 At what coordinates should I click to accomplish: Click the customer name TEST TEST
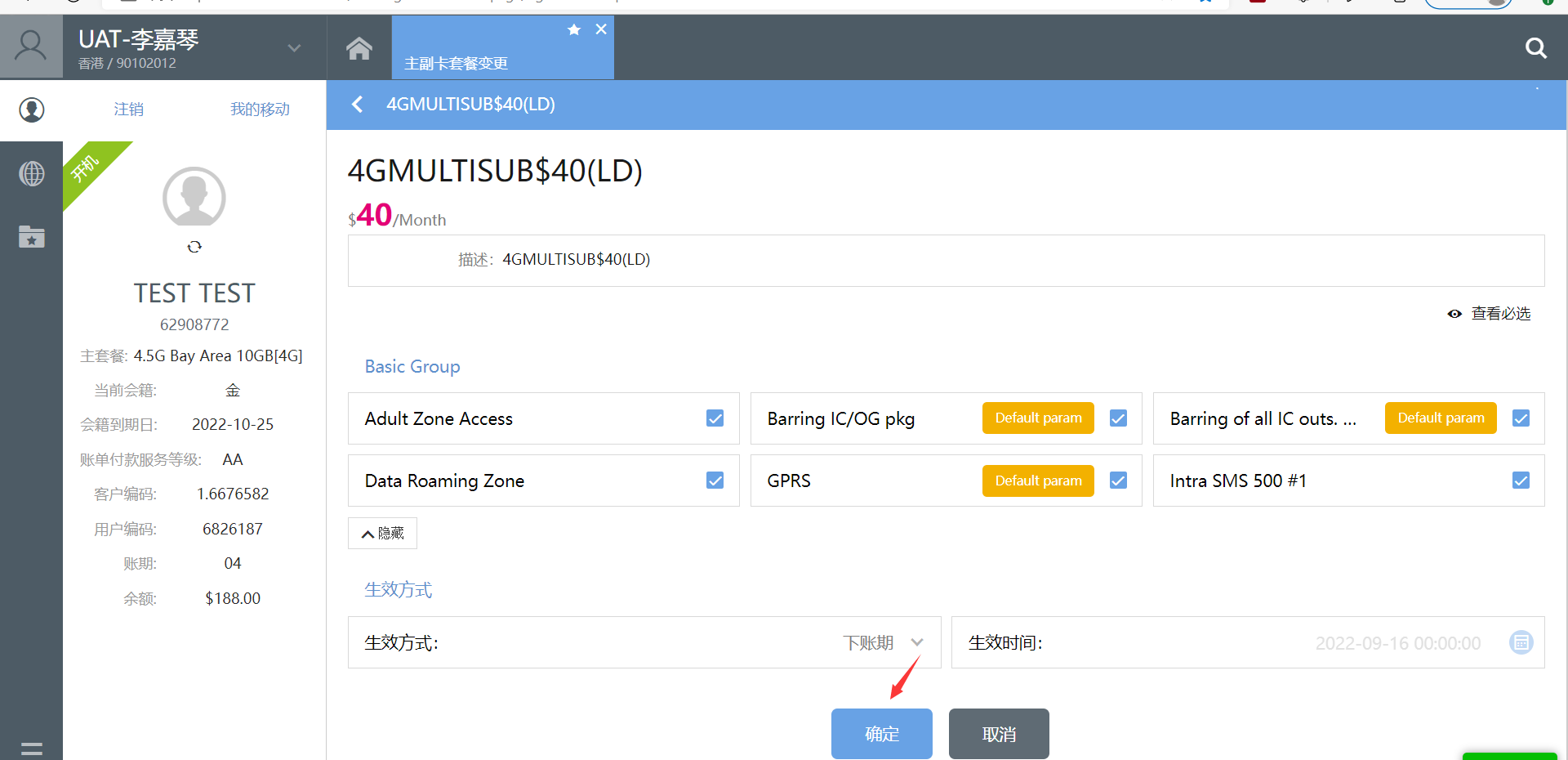194,293
